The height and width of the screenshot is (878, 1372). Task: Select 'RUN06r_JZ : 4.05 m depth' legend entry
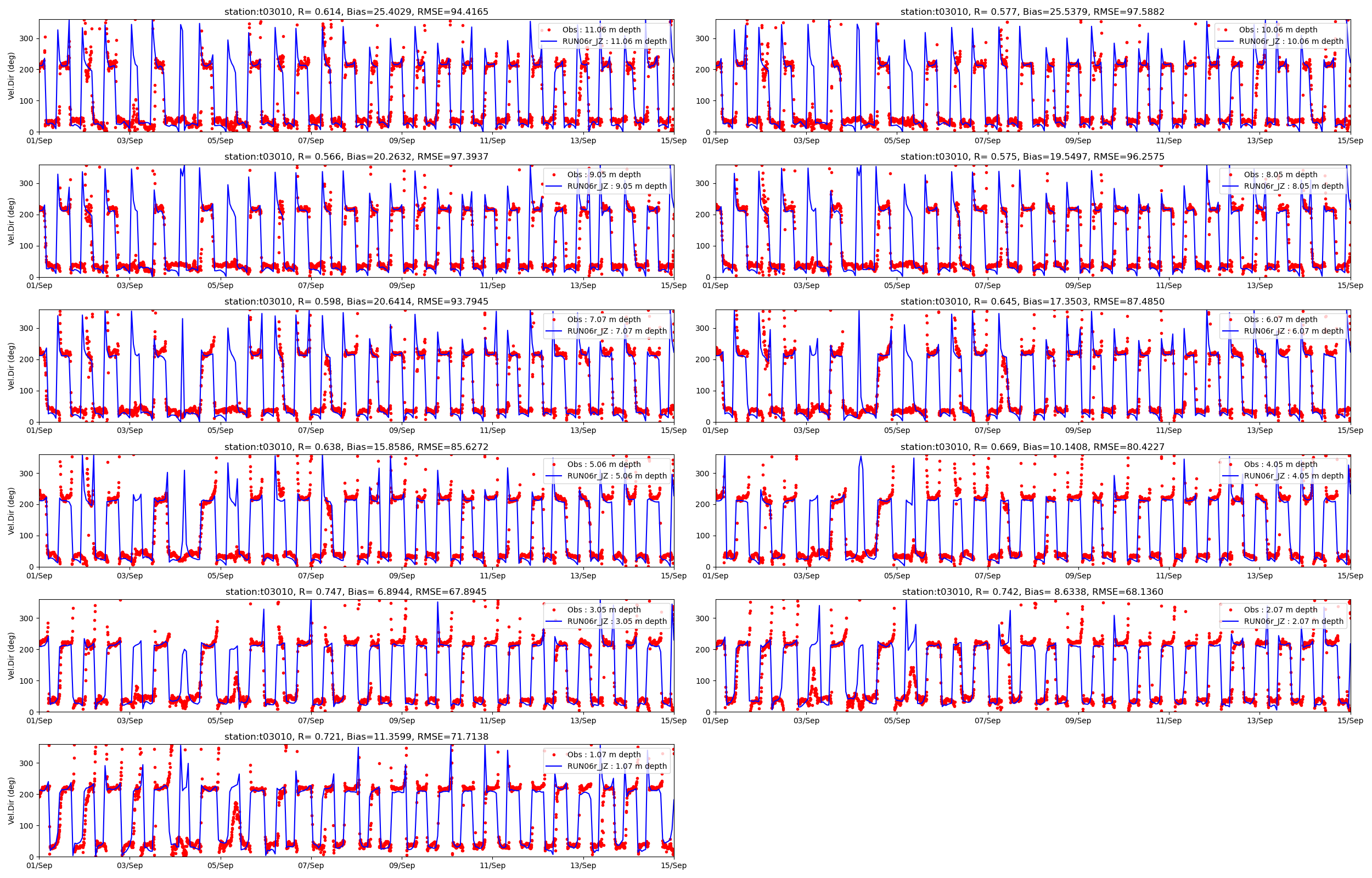tap(1294, 476)
